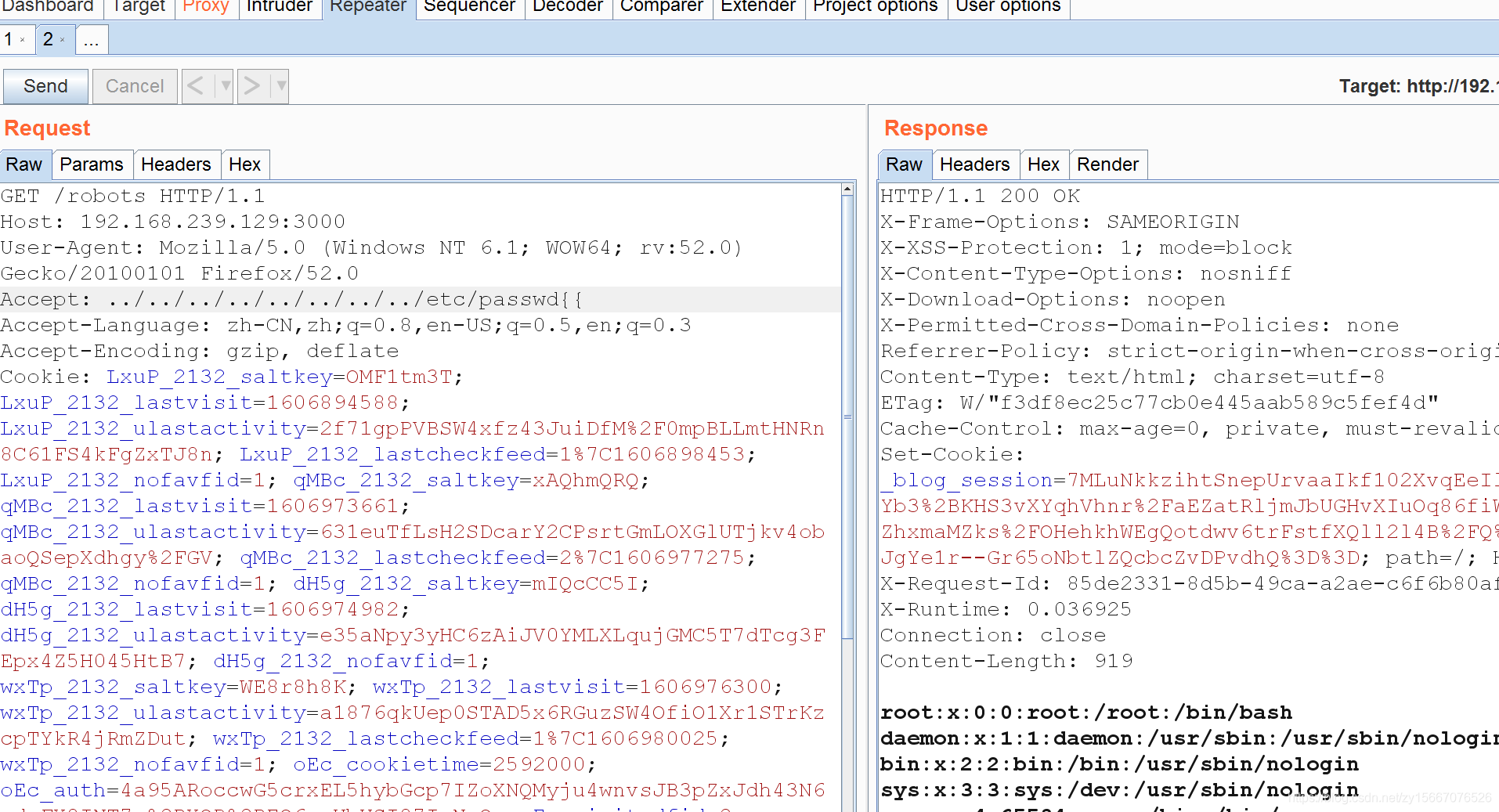The image size is (1499, 812).
Task: Click the Content-Length: 919 line
Action: pyautogui.click(x=1006, y=661)
